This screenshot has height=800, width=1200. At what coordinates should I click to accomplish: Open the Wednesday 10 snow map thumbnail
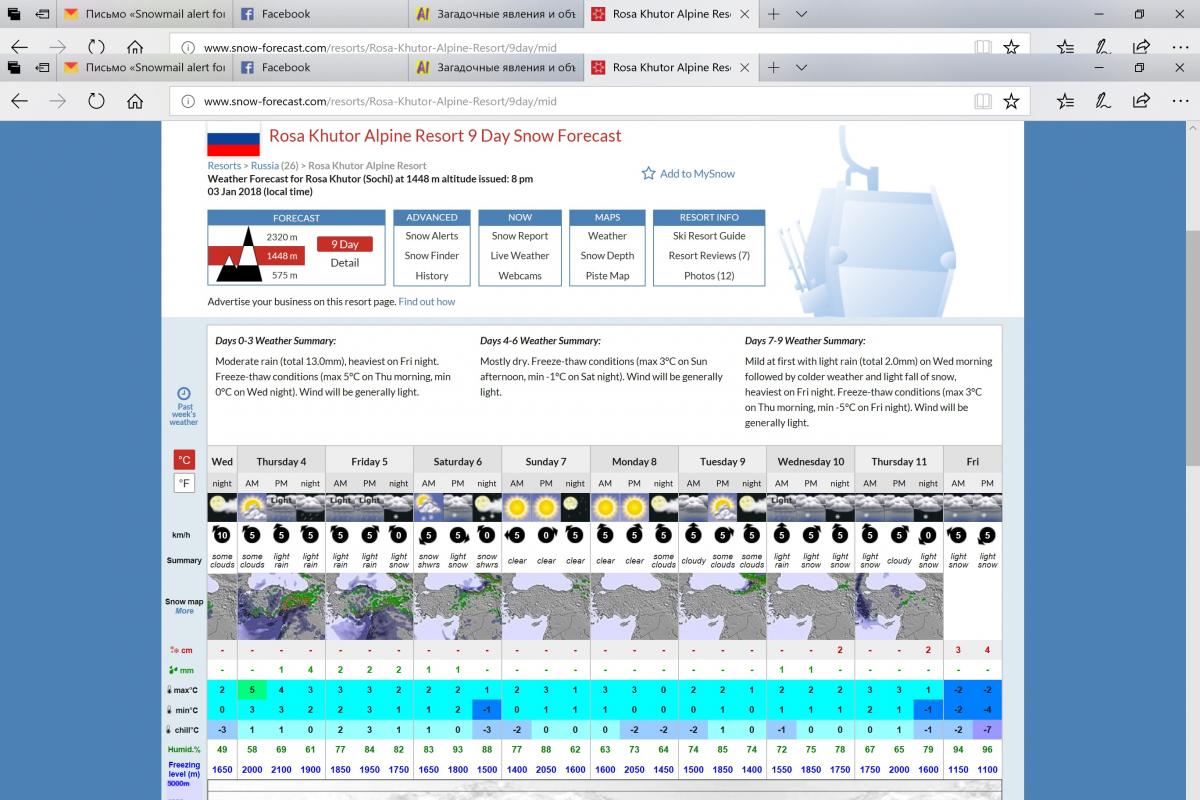point(810,606)
